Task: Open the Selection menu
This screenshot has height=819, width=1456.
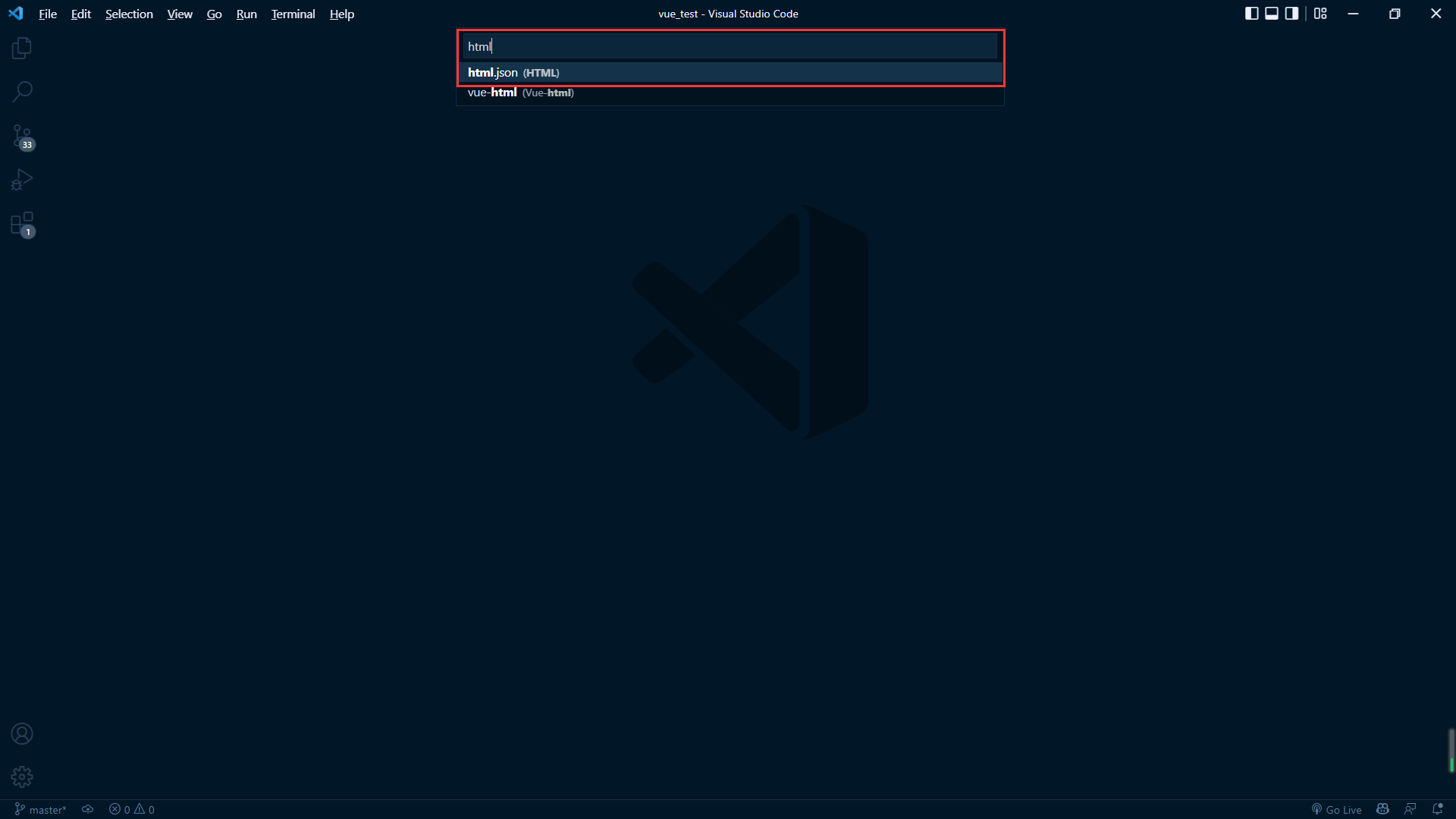Action: pyautogui.click(x=129, y=14)
